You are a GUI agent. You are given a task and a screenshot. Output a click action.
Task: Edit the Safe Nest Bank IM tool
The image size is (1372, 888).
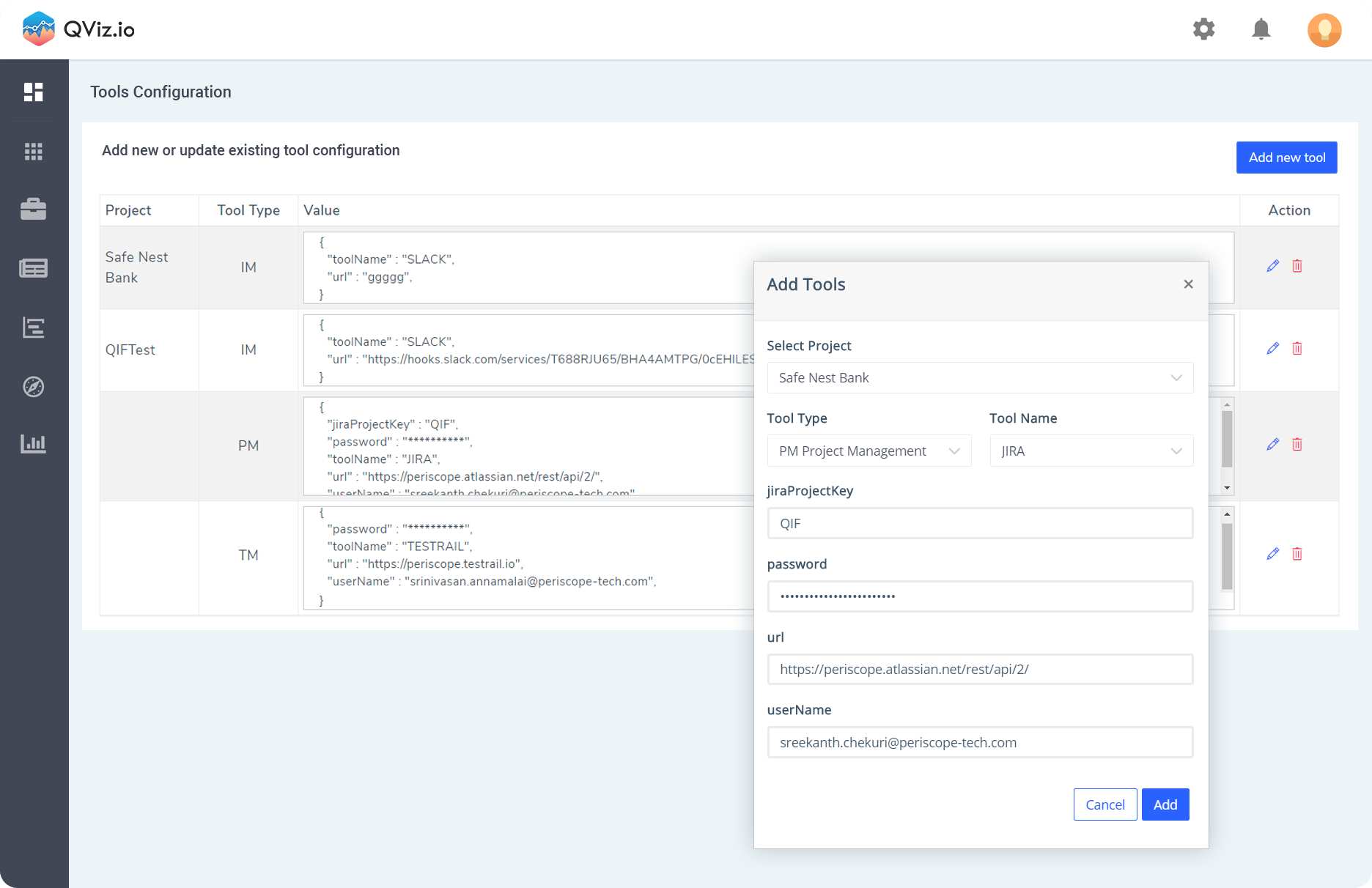[1272, 266]
